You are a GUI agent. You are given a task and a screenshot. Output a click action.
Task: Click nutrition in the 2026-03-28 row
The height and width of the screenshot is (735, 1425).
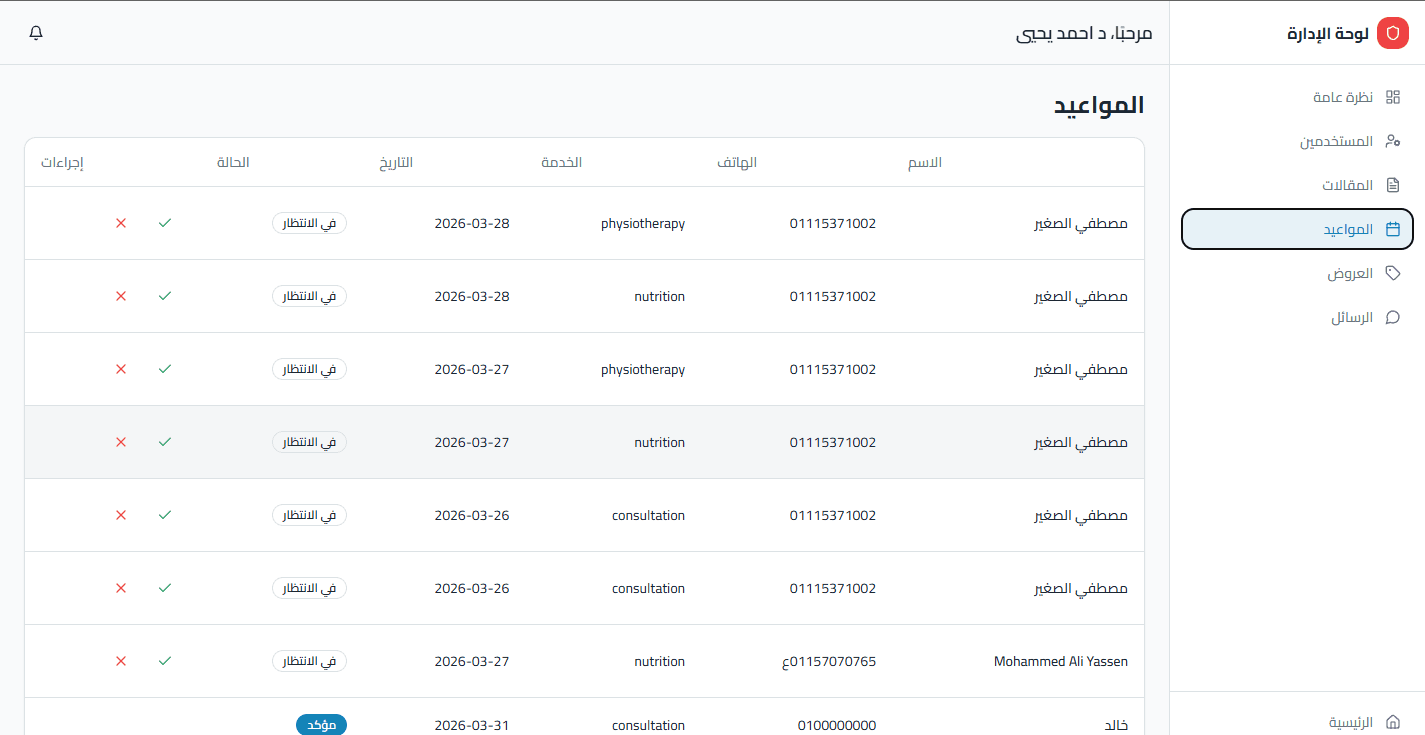(660, 296)
